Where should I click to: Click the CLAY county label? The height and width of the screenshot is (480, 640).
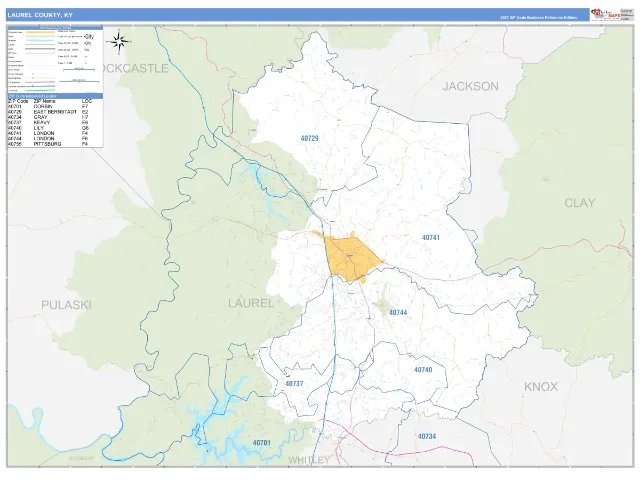[x=580, y=203]
